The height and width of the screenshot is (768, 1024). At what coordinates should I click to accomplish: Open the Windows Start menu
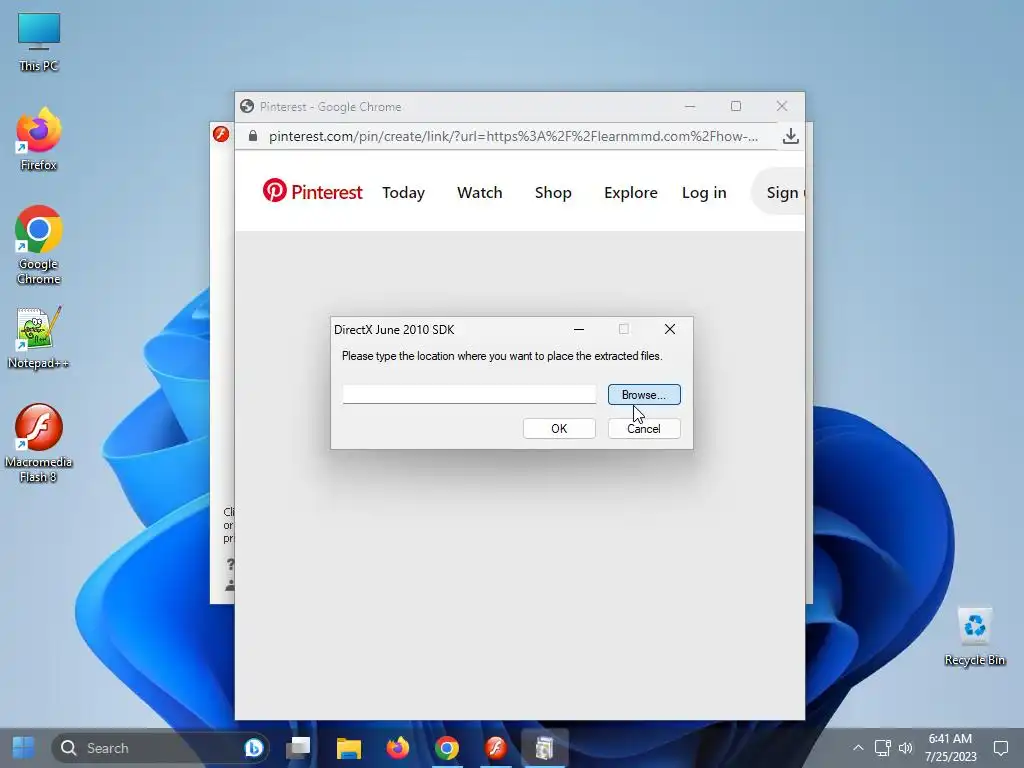[24, 748]
